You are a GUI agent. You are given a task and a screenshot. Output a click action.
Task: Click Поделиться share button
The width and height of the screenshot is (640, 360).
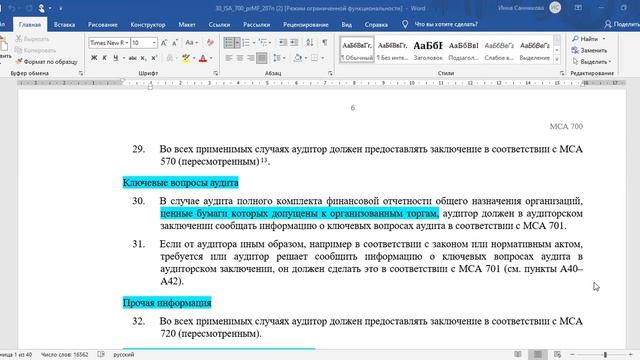click(x=622, y=24)
